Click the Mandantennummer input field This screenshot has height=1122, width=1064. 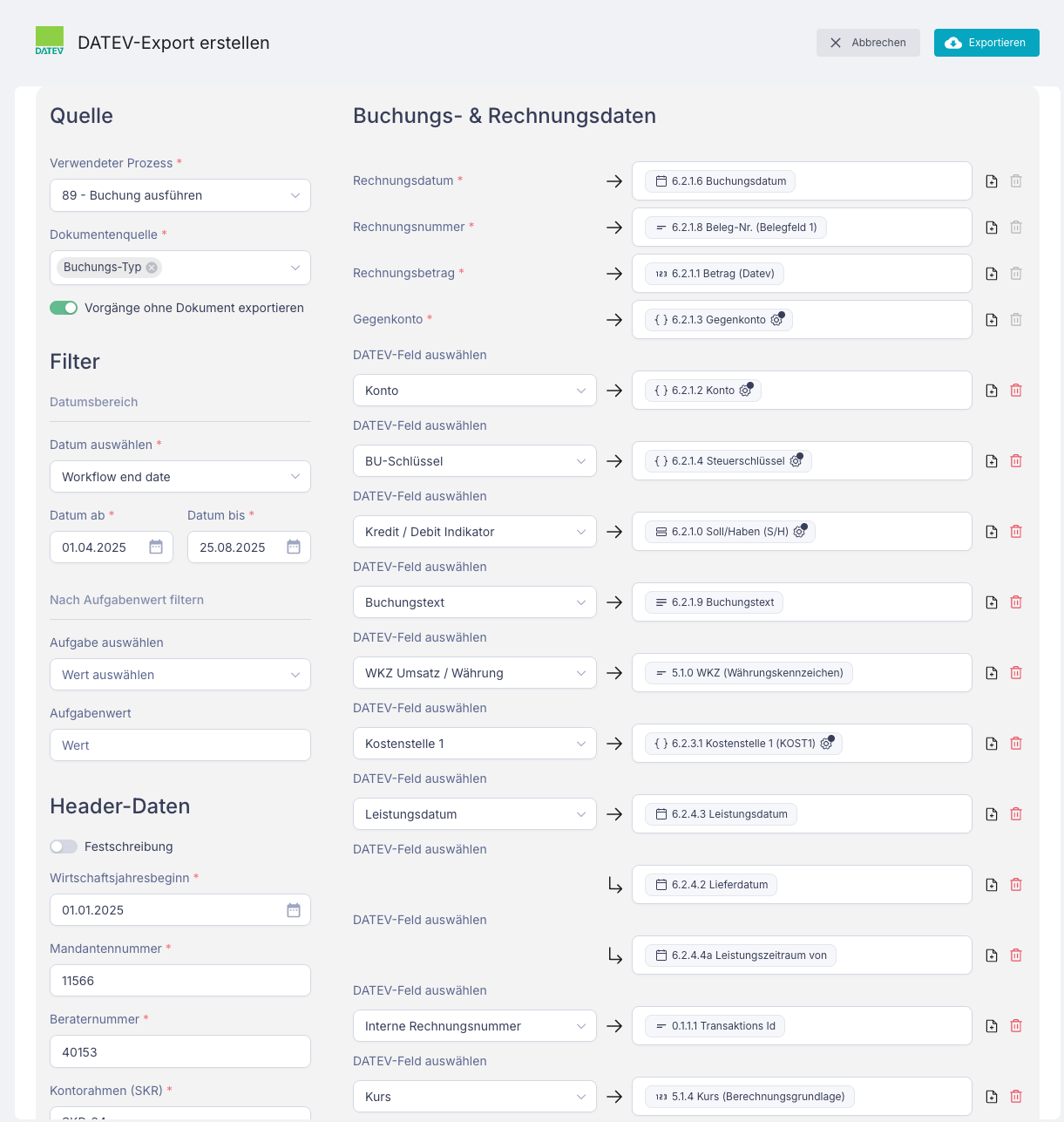tap(180, 981)
